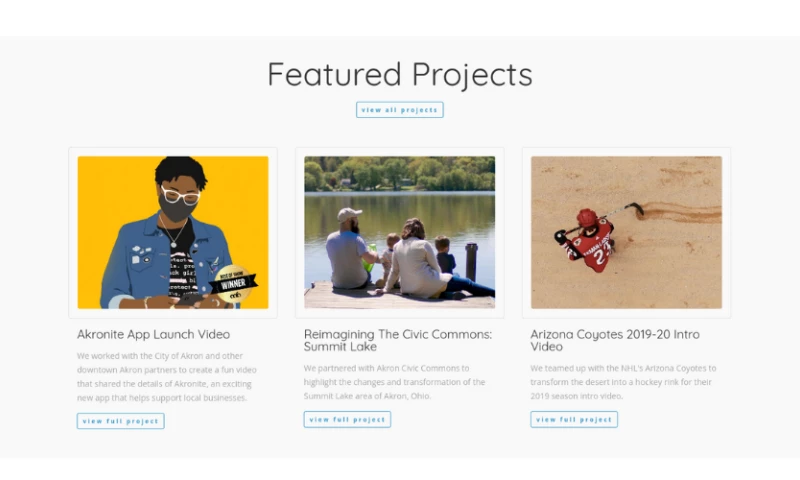This screenshot has width=800, height=480.
Task: Click the Winner badge on Akronite thumbnail
Action: coord(234,282)
